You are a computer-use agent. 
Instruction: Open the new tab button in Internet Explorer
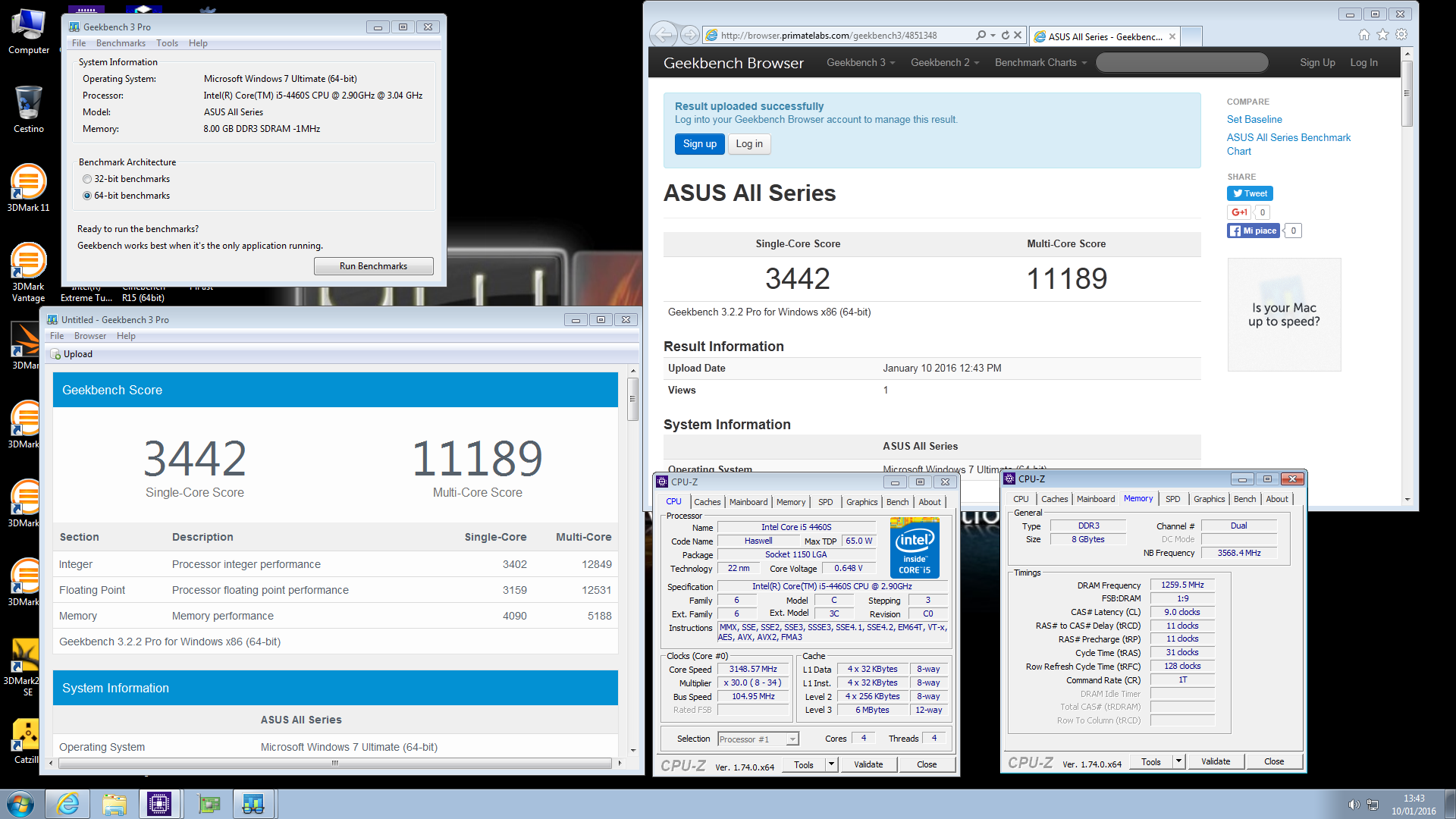point(1191,36)
